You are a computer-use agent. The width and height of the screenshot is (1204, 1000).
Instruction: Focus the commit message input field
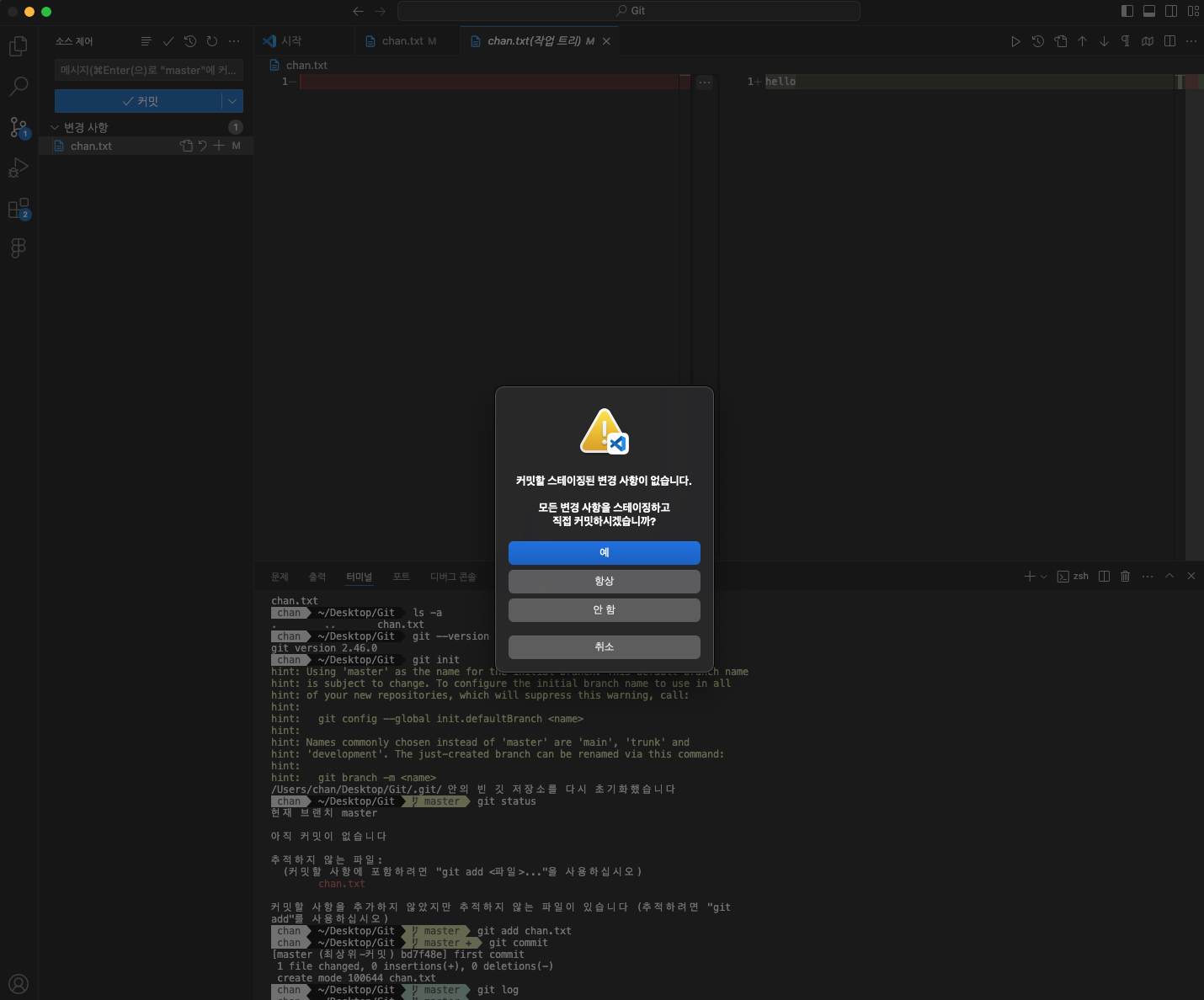coord(149,71)
